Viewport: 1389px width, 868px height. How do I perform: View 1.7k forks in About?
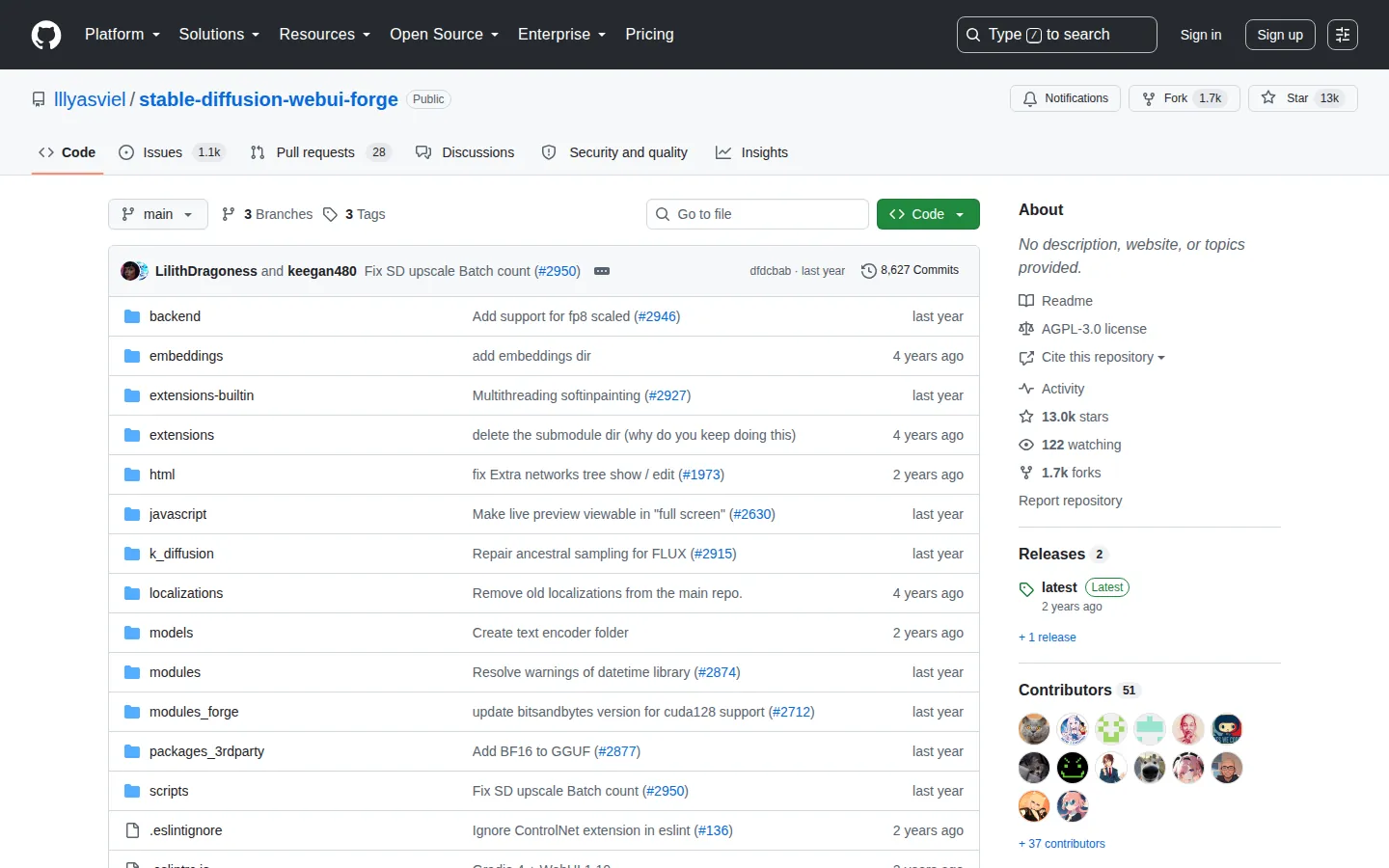1060,473
